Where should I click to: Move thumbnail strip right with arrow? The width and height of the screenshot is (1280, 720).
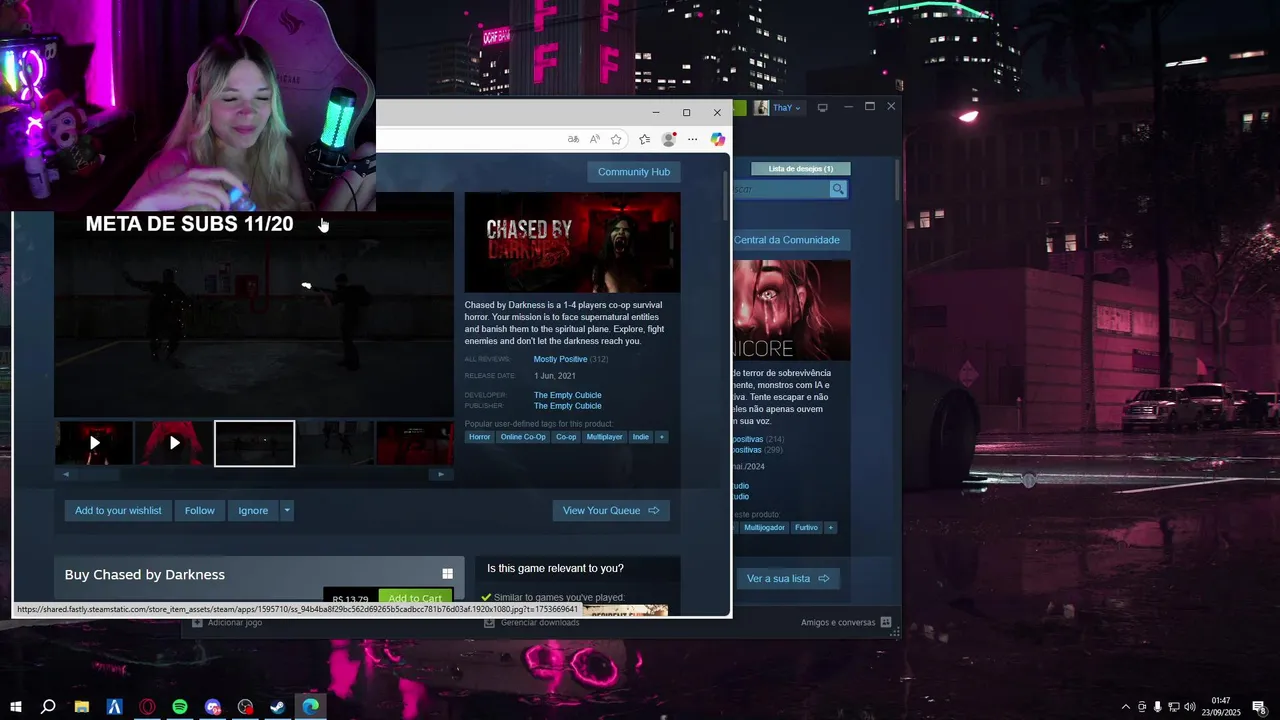coord(441,474)
